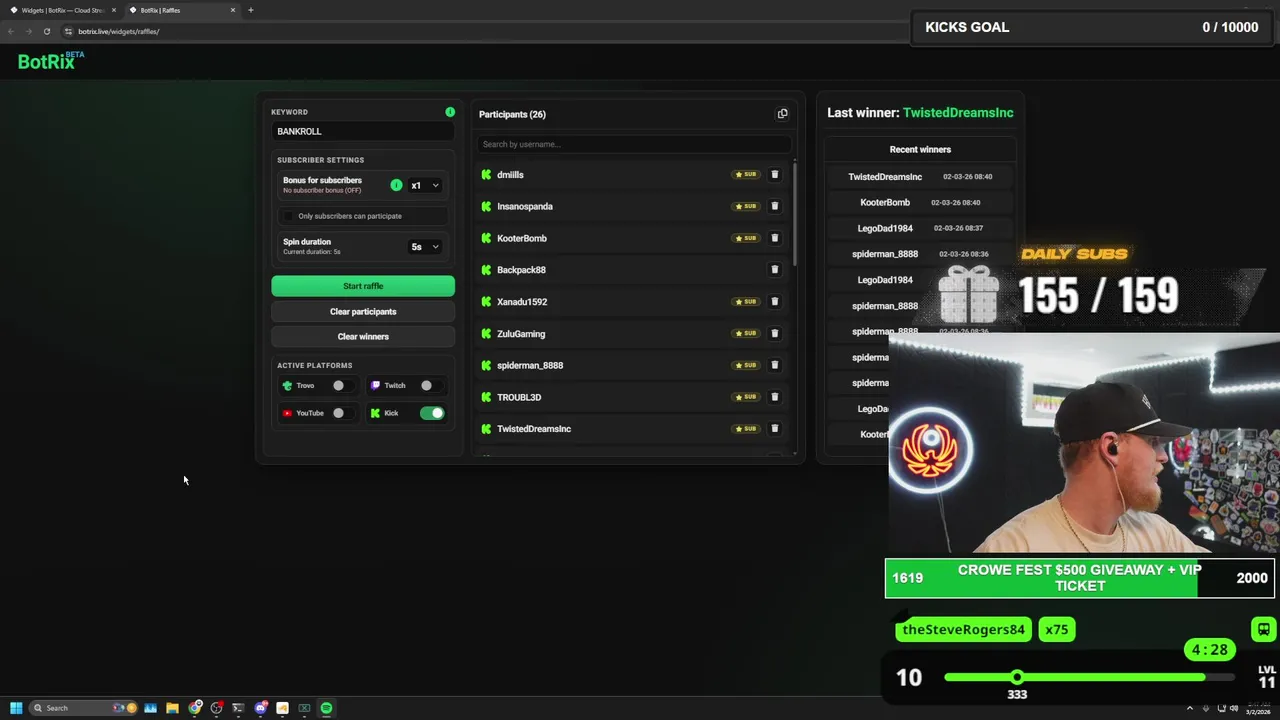Delete Backpack88 with its trash icon
Viewport: 1280px width, 720px height.
click(774, 269)
